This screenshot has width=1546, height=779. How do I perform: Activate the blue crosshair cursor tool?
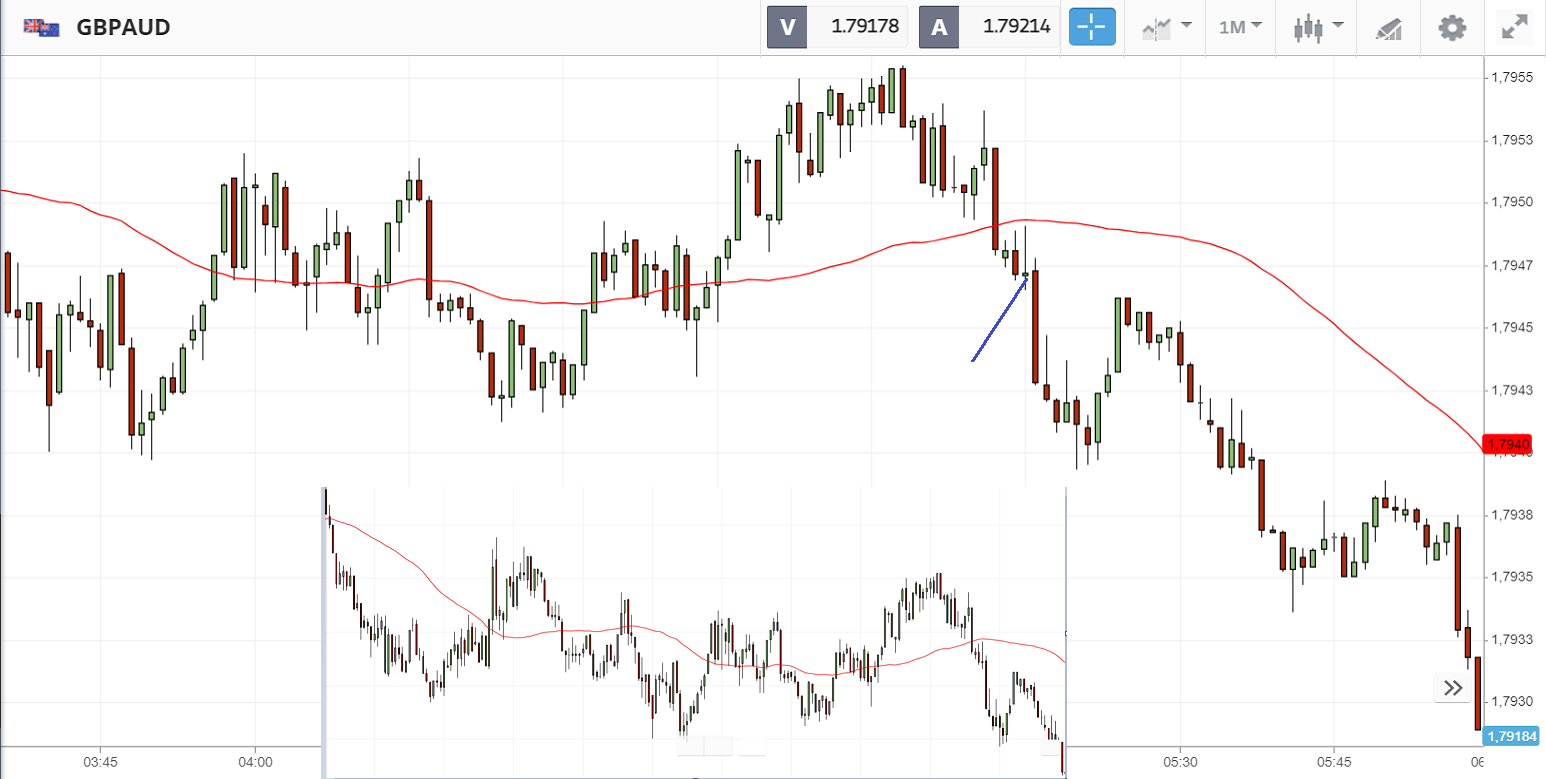pos(1092,27)
